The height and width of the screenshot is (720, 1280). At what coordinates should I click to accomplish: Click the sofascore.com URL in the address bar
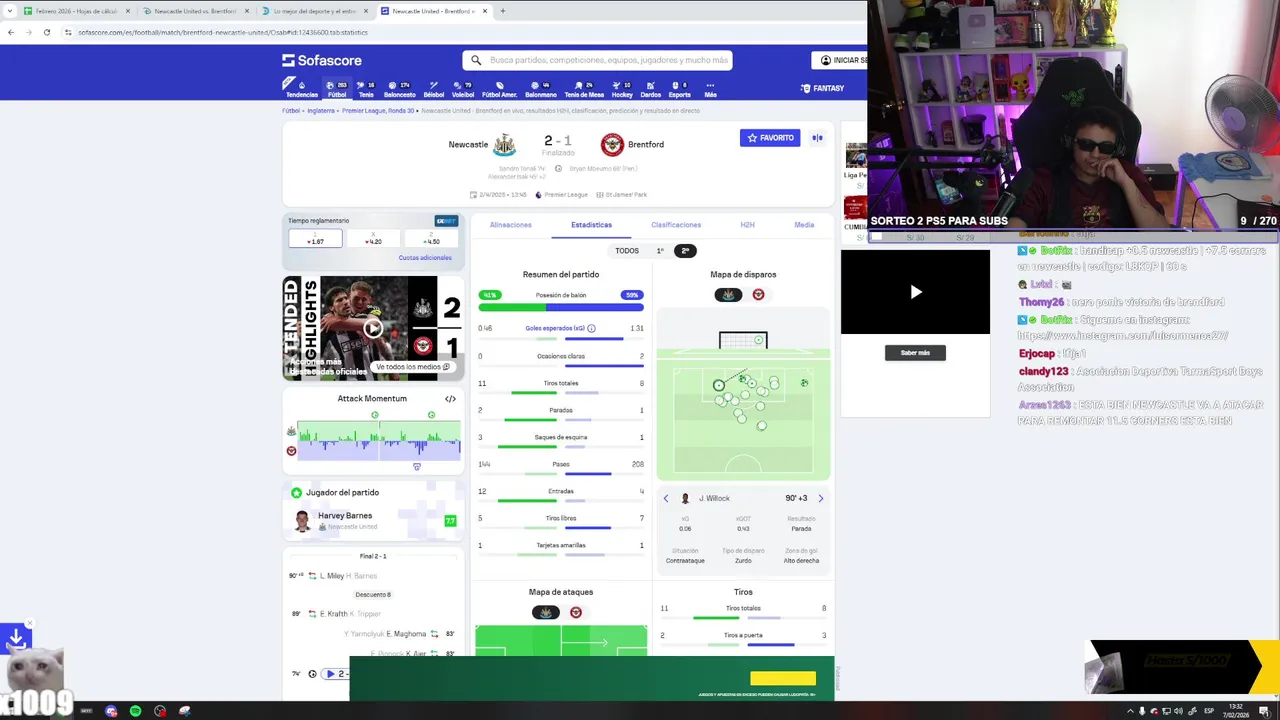223,32
